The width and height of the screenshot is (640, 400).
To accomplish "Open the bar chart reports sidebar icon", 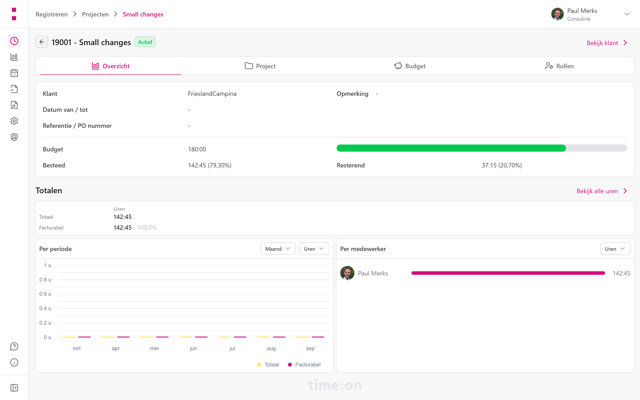I will coord(14,57).
